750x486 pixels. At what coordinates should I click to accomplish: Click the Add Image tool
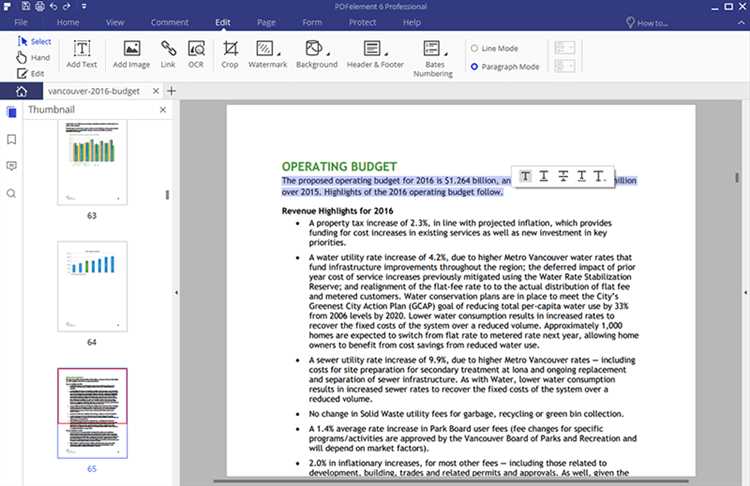(x=131, y=54)
